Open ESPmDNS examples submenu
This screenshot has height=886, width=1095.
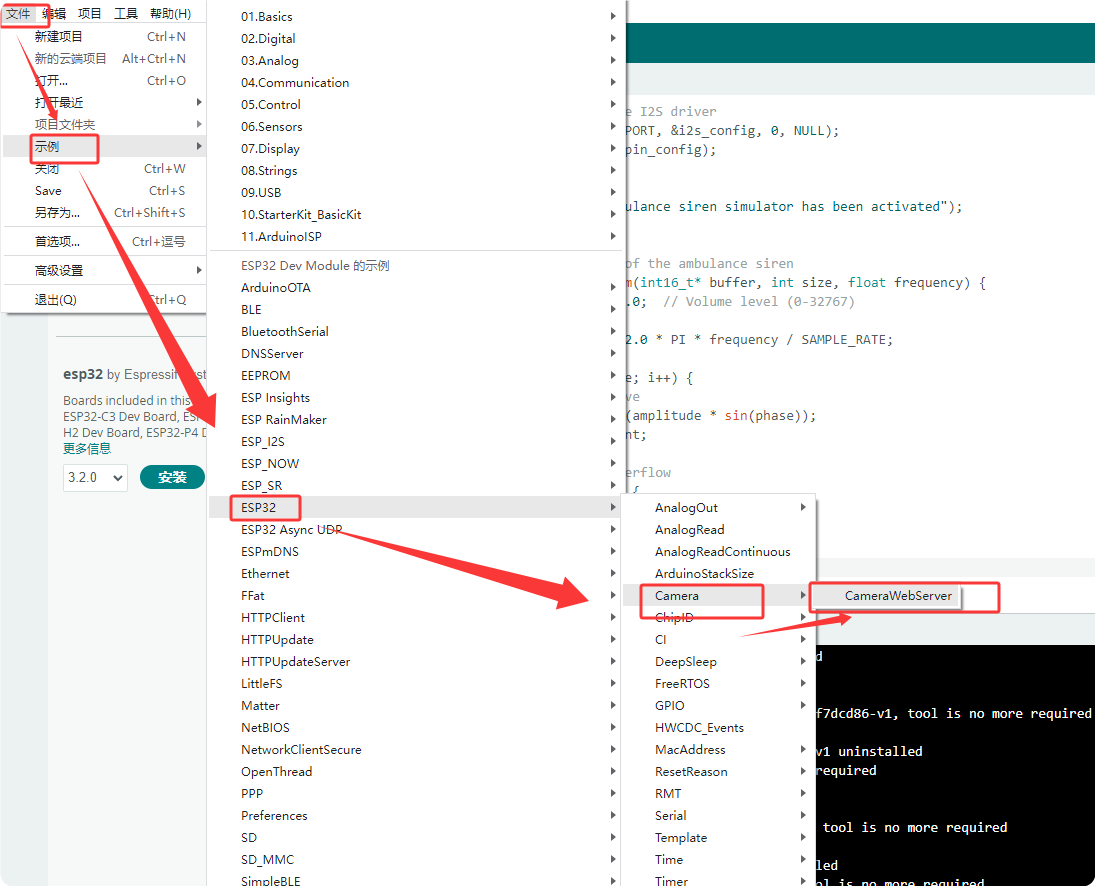(417, 552)
